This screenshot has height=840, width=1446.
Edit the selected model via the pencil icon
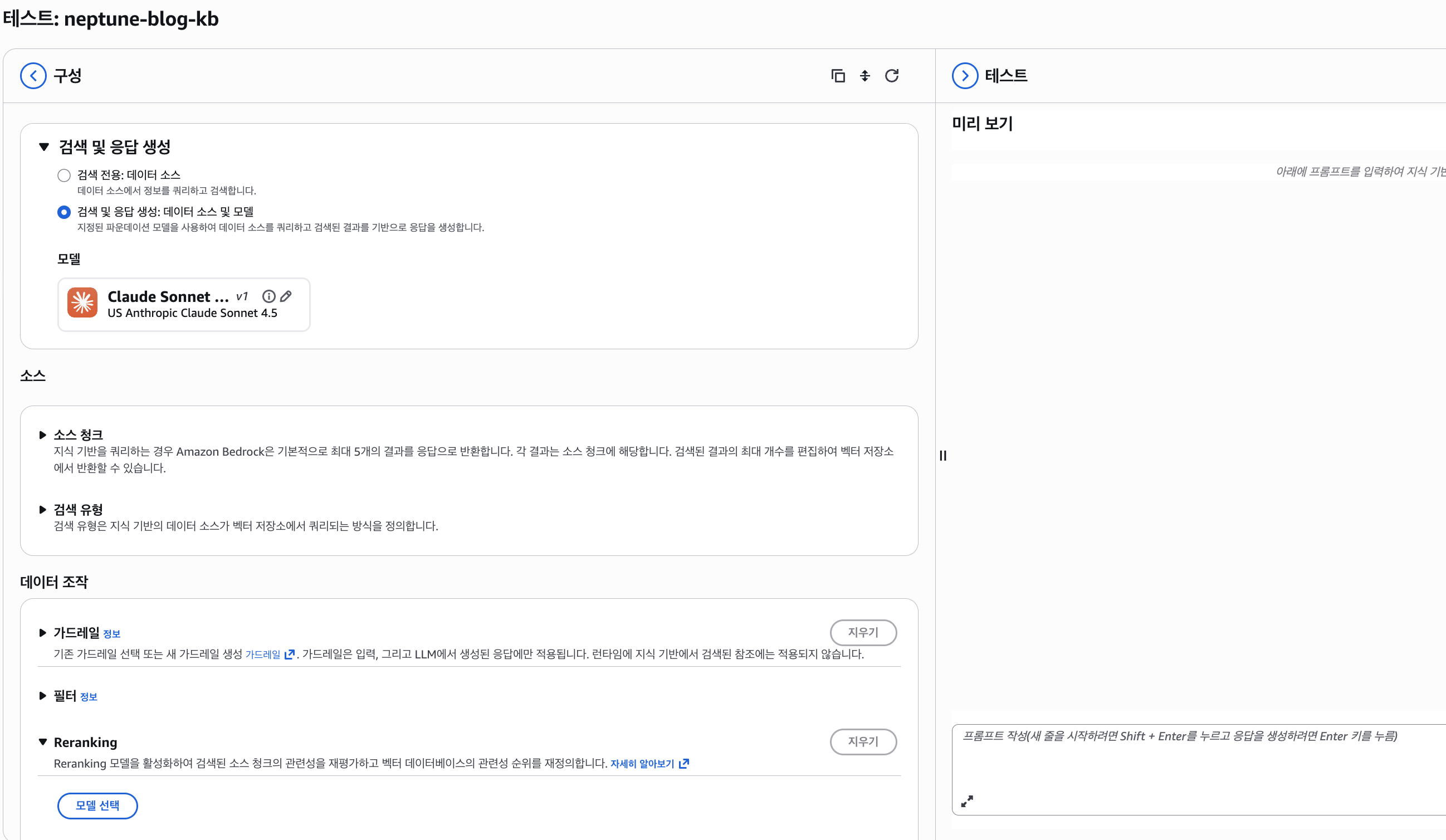(286, 296)
